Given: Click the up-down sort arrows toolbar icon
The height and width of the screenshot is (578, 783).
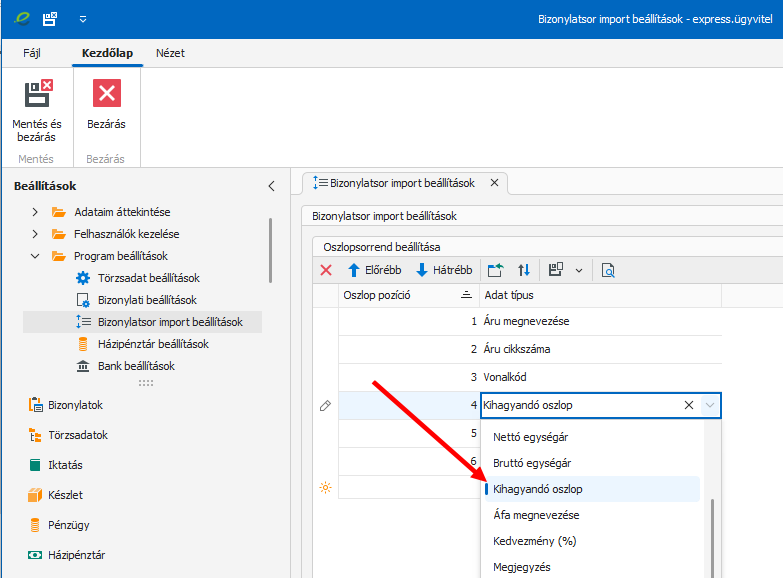Looking at the screenshot, I should pos(524,270).
